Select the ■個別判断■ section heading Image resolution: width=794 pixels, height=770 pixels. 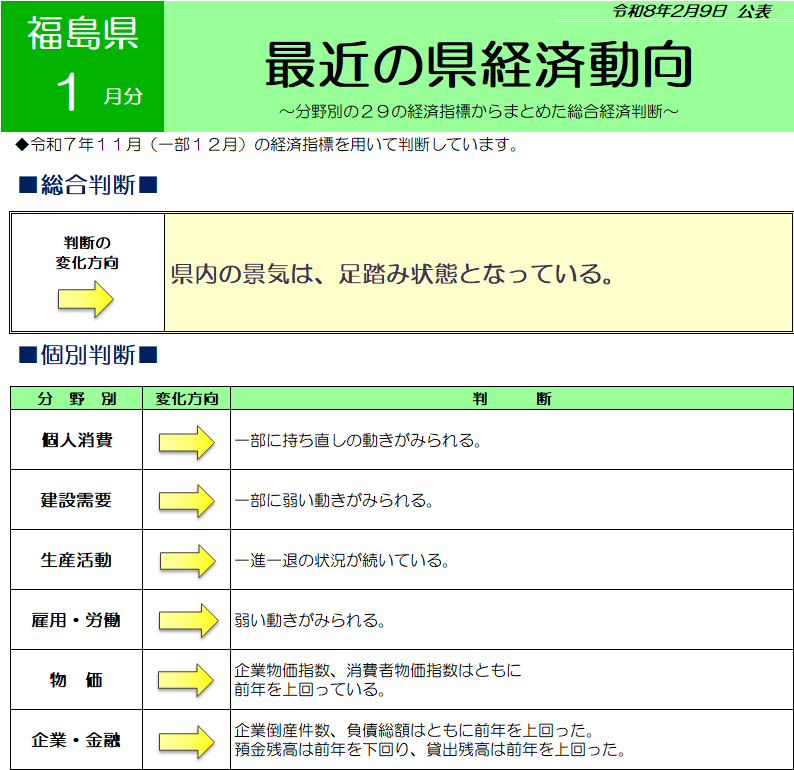(x=88, y=355)
